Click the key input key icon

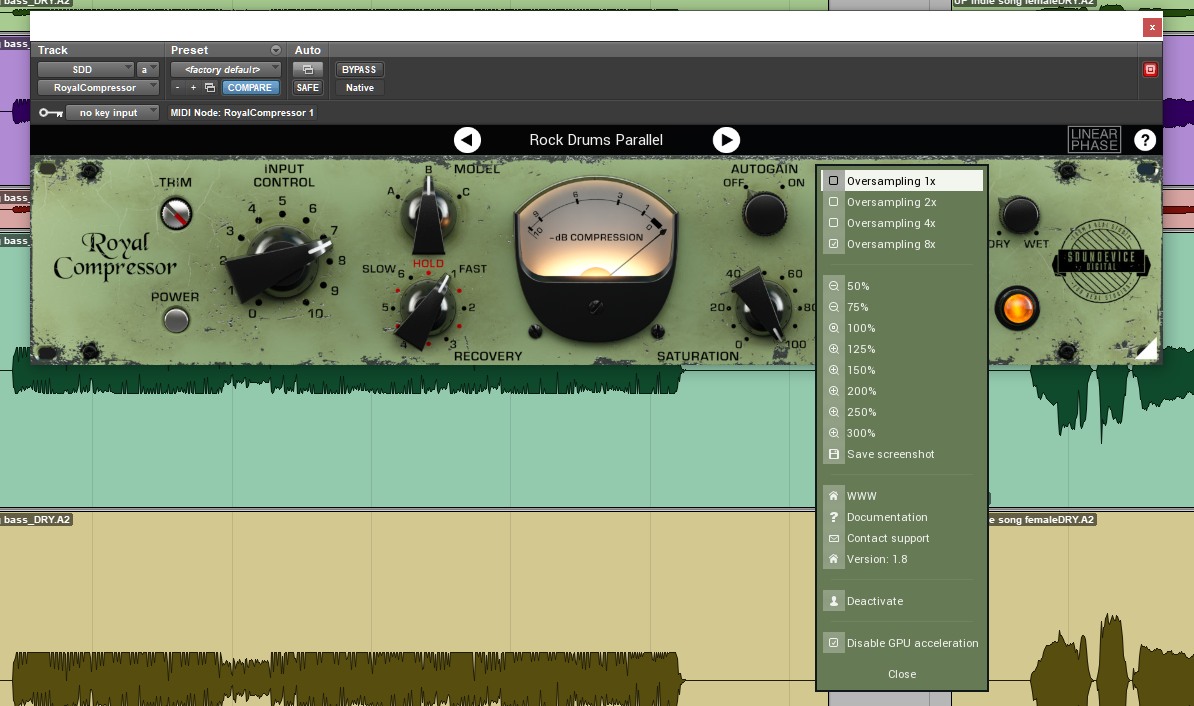tap(51, 113)
